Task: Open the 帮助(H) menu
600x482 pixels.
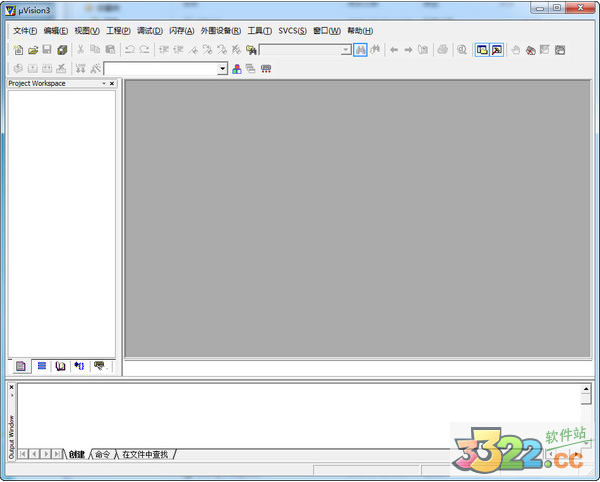Action: (360, 31)
